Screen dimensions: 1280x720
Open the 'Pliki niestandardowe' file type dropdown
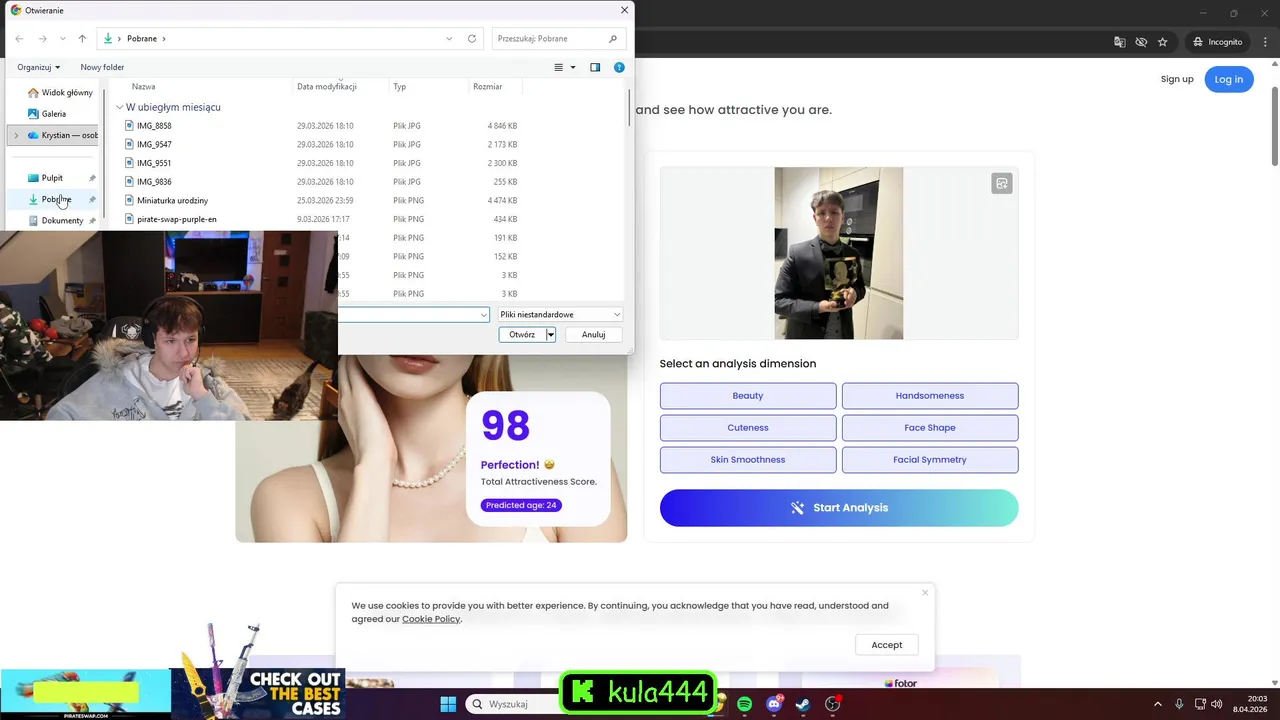coord(560,314)
